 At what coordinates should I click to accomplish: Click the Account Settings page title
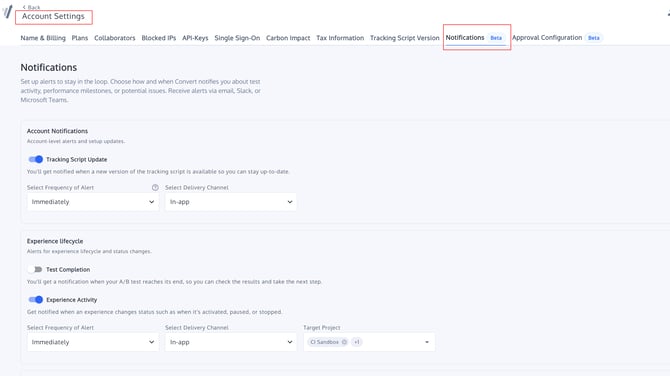point(53,16)
